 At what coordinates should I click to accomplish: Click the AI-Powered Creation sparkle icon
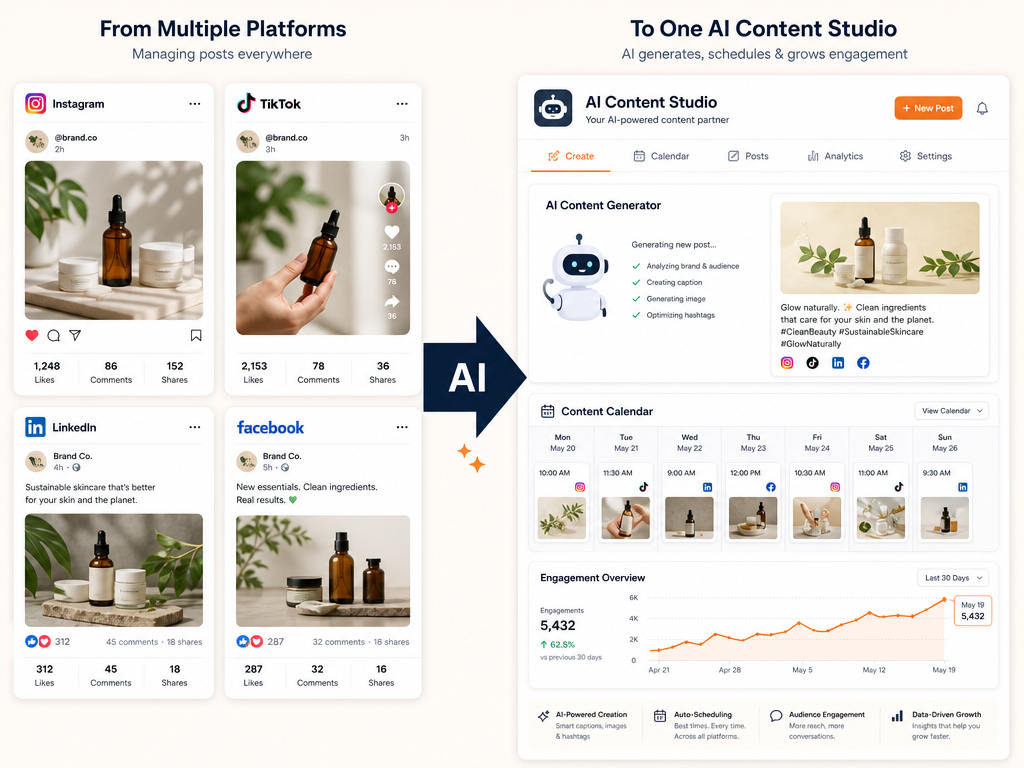[543, 716]
